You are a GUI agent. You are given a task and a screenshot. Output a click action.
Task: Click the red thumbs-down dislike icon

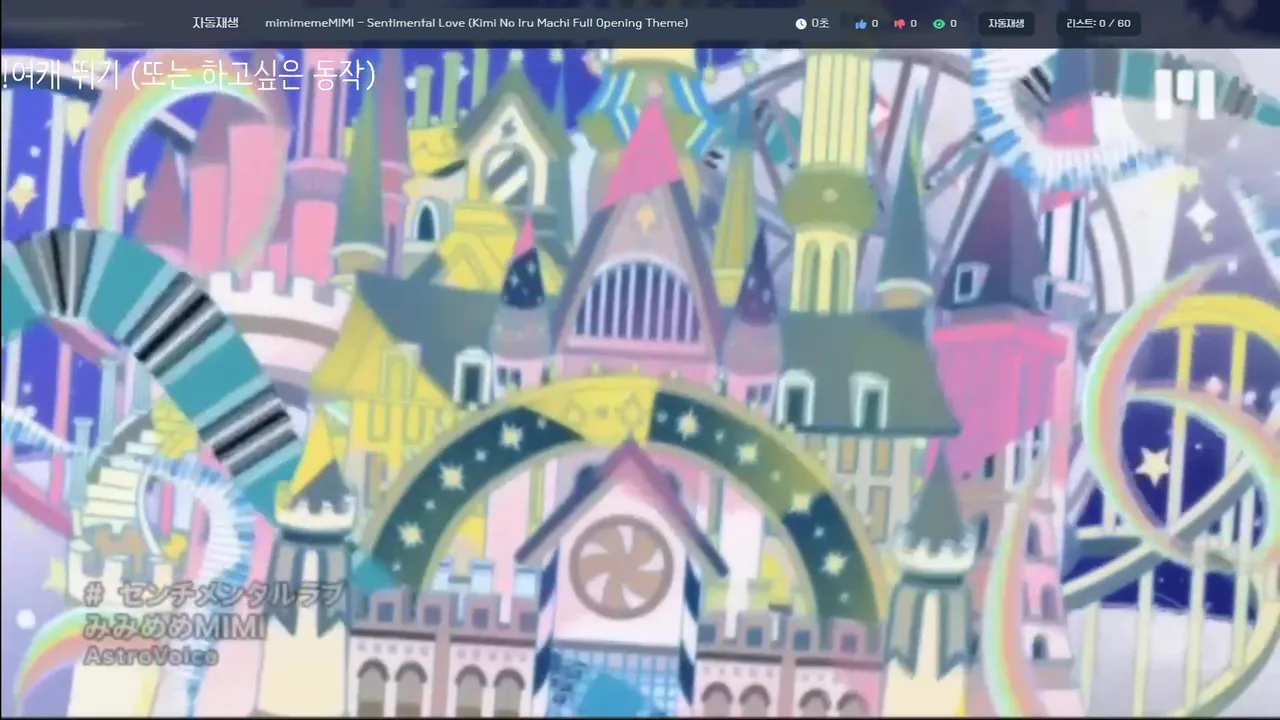(899, 24)
